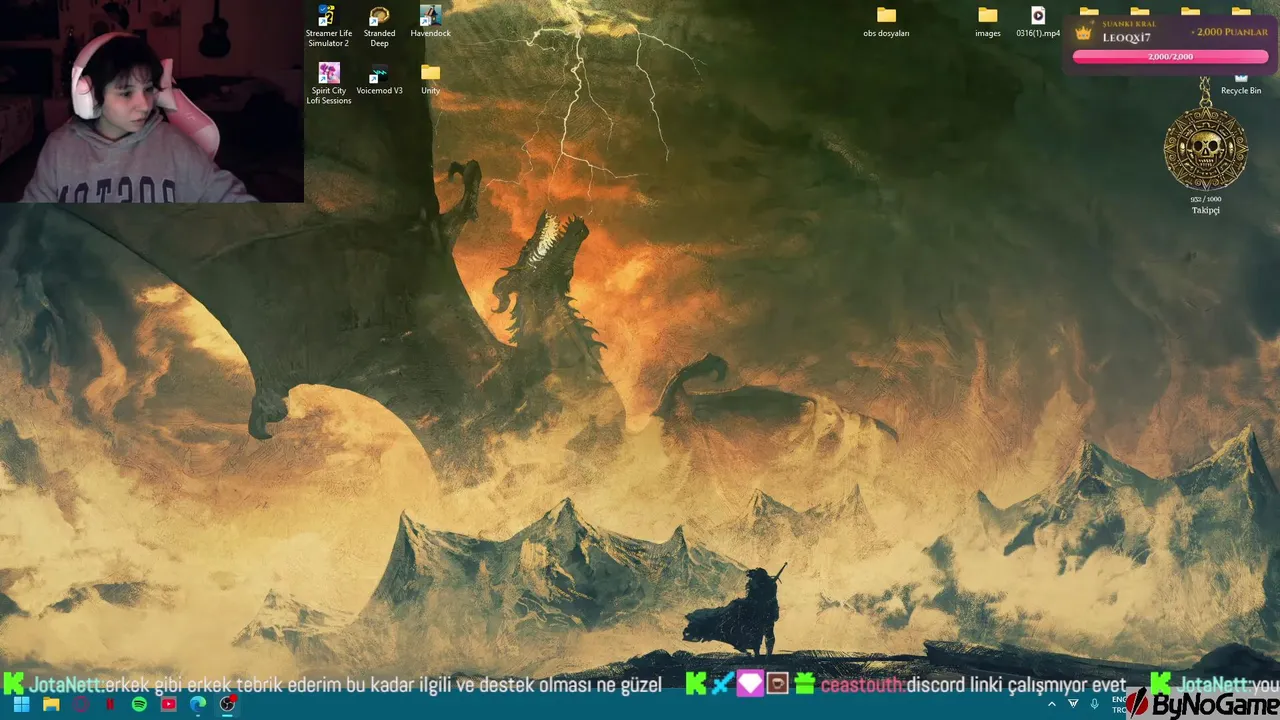The height and width of the screenshot is (720, 1280).
Task: Click the crown icon in the king widget
Action: tap(1083, 33)
